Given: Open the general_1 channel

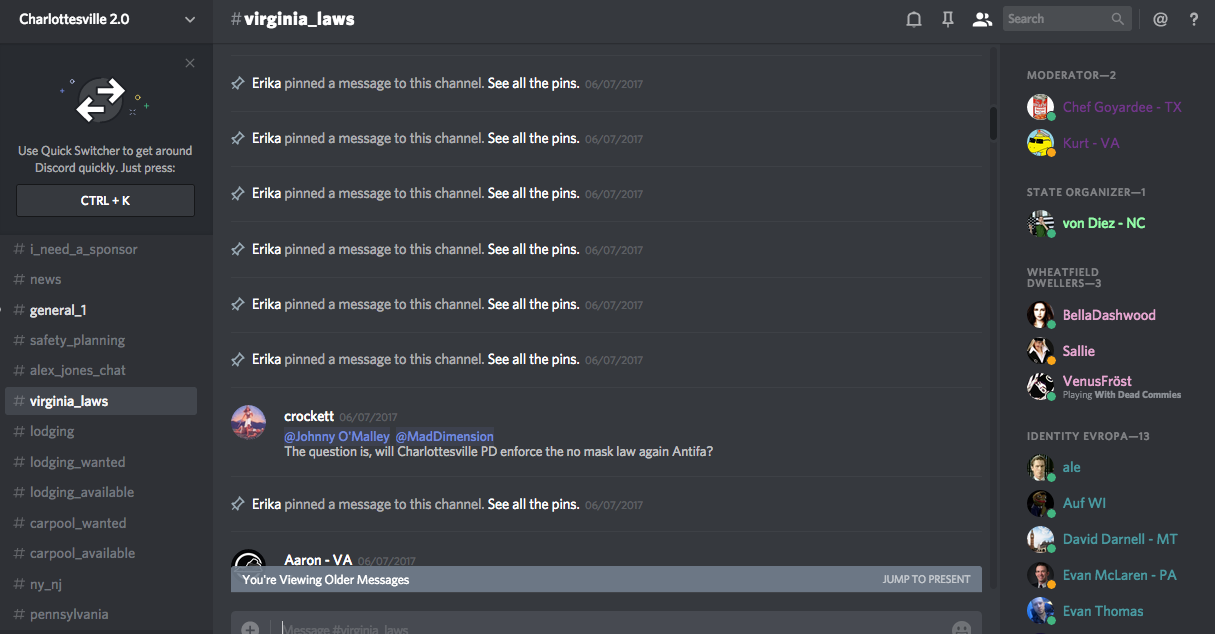Looking at the screenshot, I should [x=58, y=310].
